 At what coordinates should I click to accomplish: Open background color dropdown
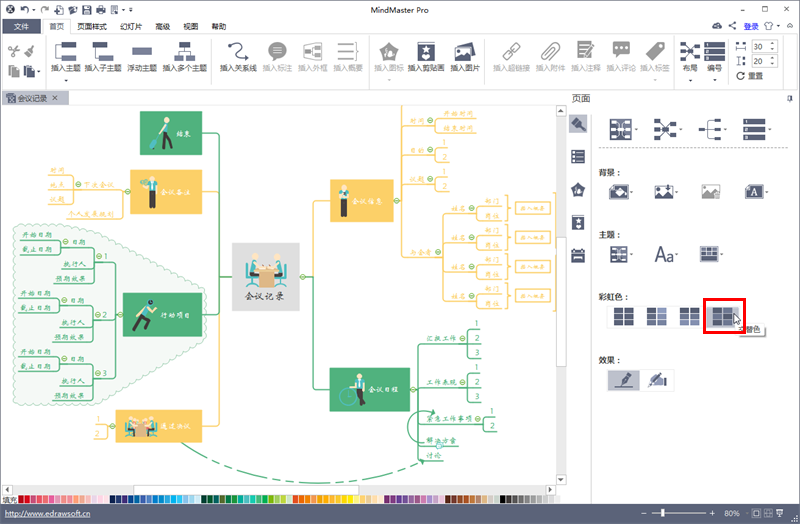tap(621, 192)
